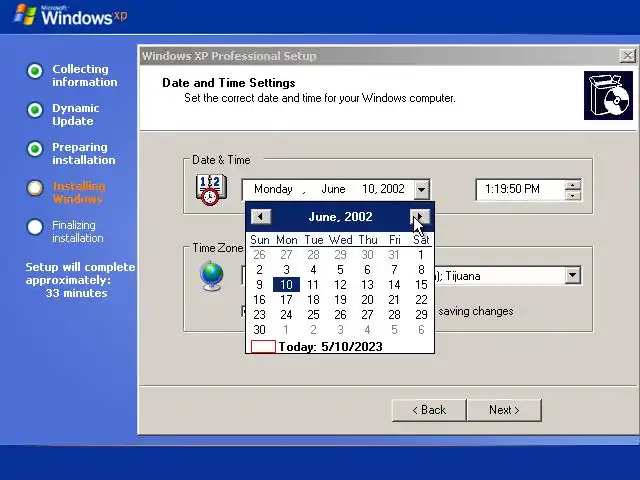Select grayed May 28 in calendar

pos(313,255)
